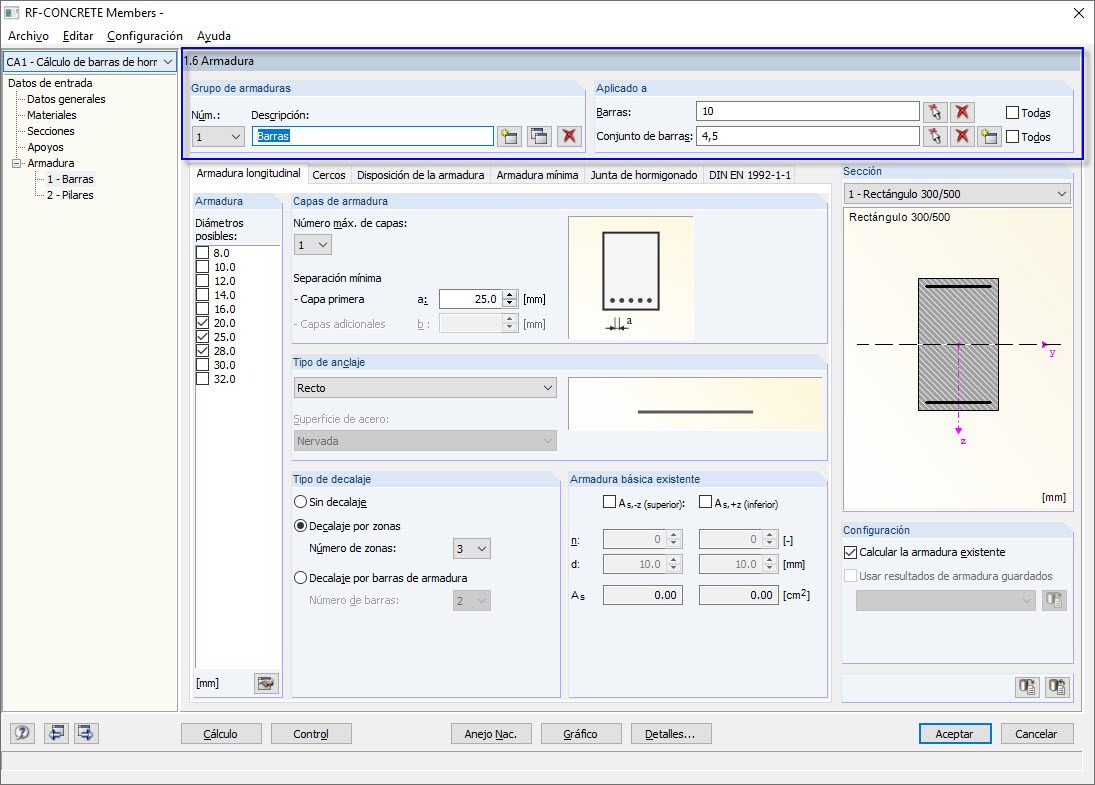This screenshot has height=785, width=1095.
Task: Switch to the Cercos tab
Action: (x=329, y=173)
